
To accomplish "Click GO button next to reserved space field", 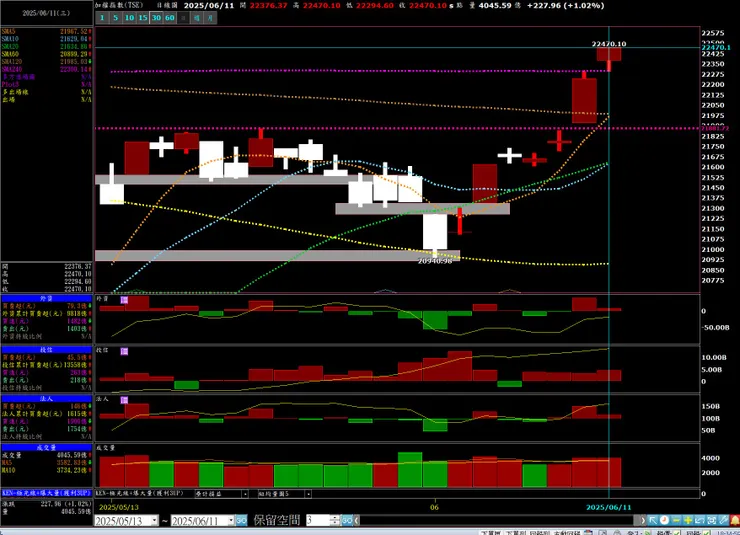I will 347,520.
